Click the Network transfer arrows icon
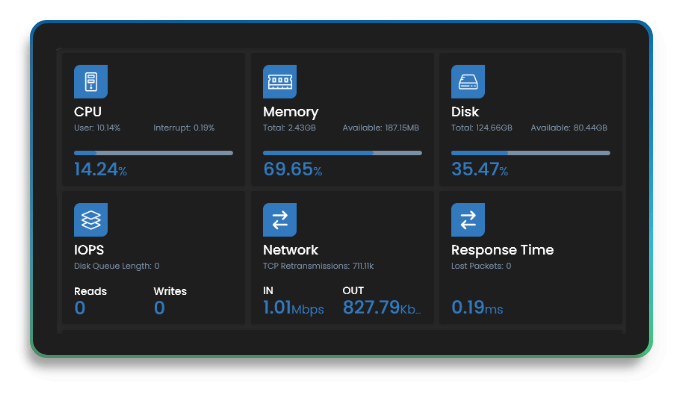Viewport: 683px width, 398px height. [x=280, y=220]
